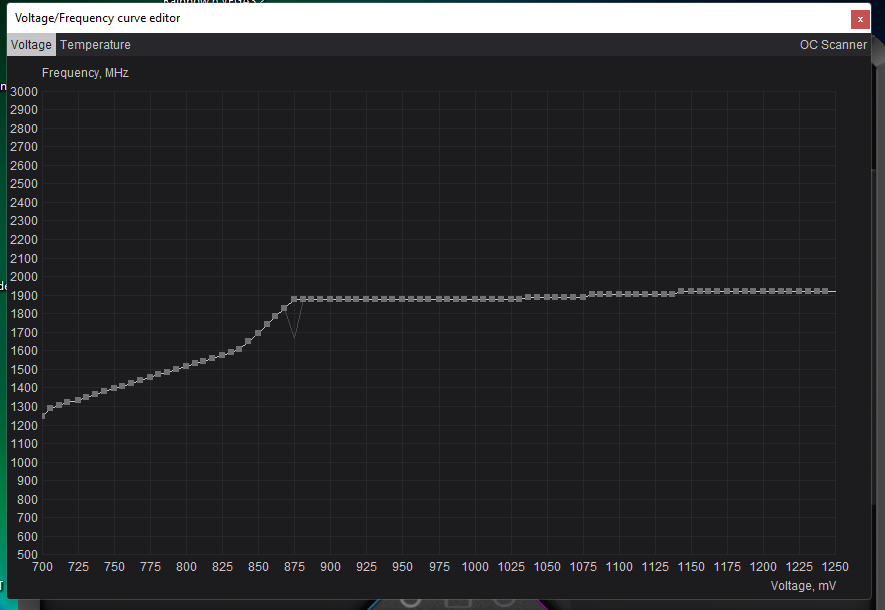Click the '500' frequency axis label
The image size is (885, 610).
(x=27, y=555)
